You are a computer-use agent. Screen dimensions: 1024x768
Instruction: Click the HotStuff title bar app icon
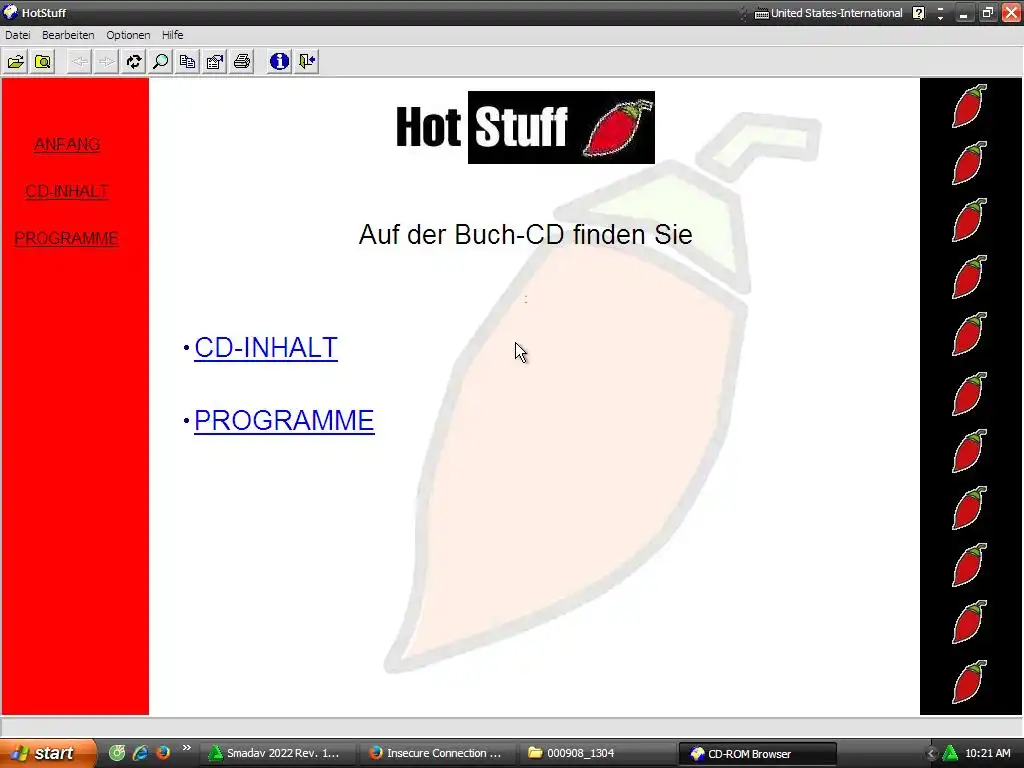click(x=10, y=12)
